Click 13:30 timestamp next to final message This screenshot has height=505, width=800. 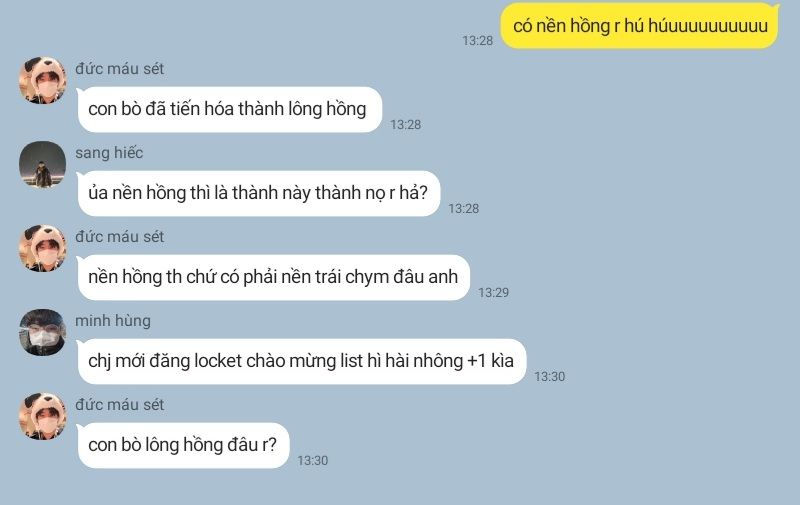point(313,461)
